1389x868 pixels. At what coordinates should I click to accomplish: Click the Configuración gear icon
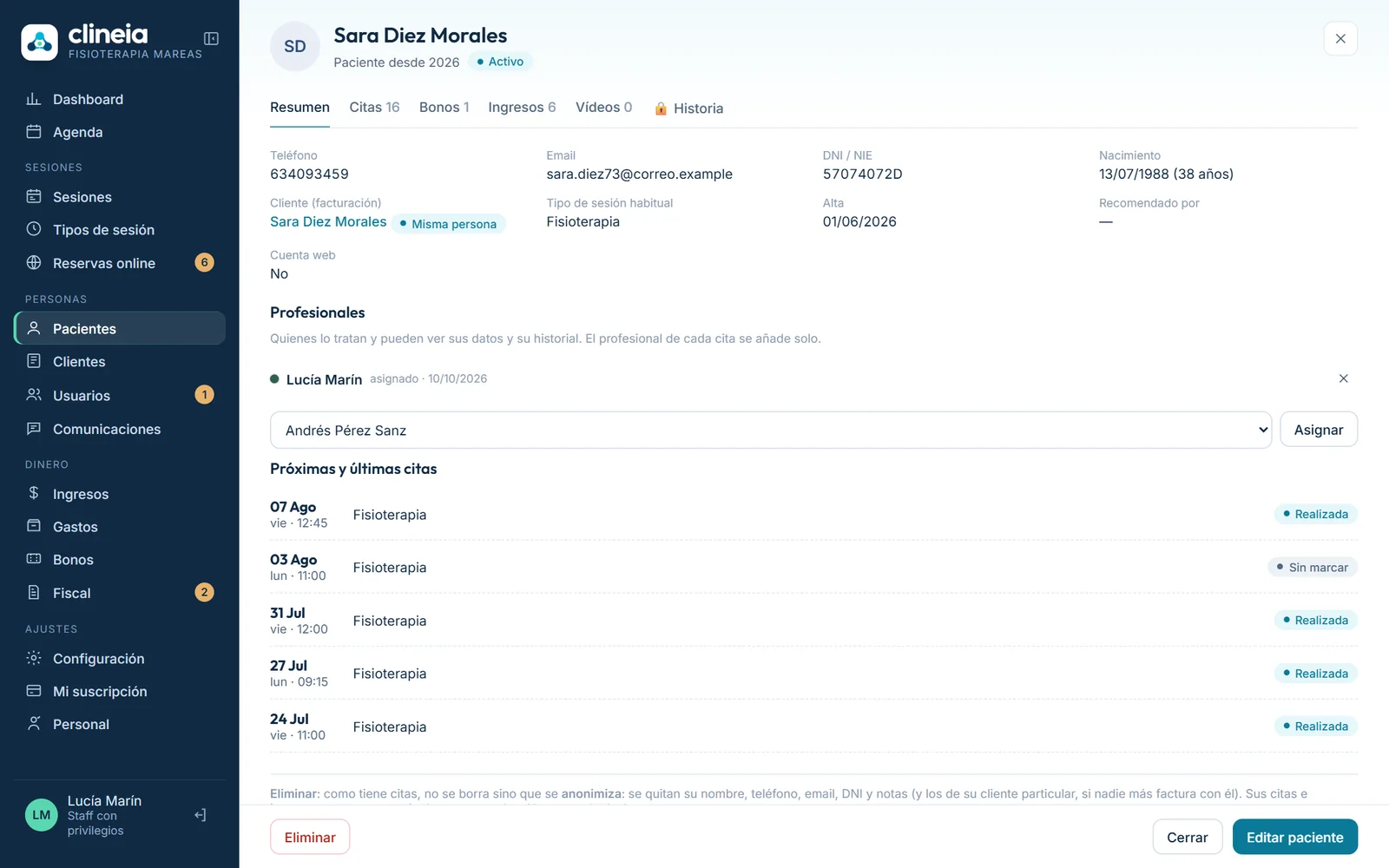point(34,658)
